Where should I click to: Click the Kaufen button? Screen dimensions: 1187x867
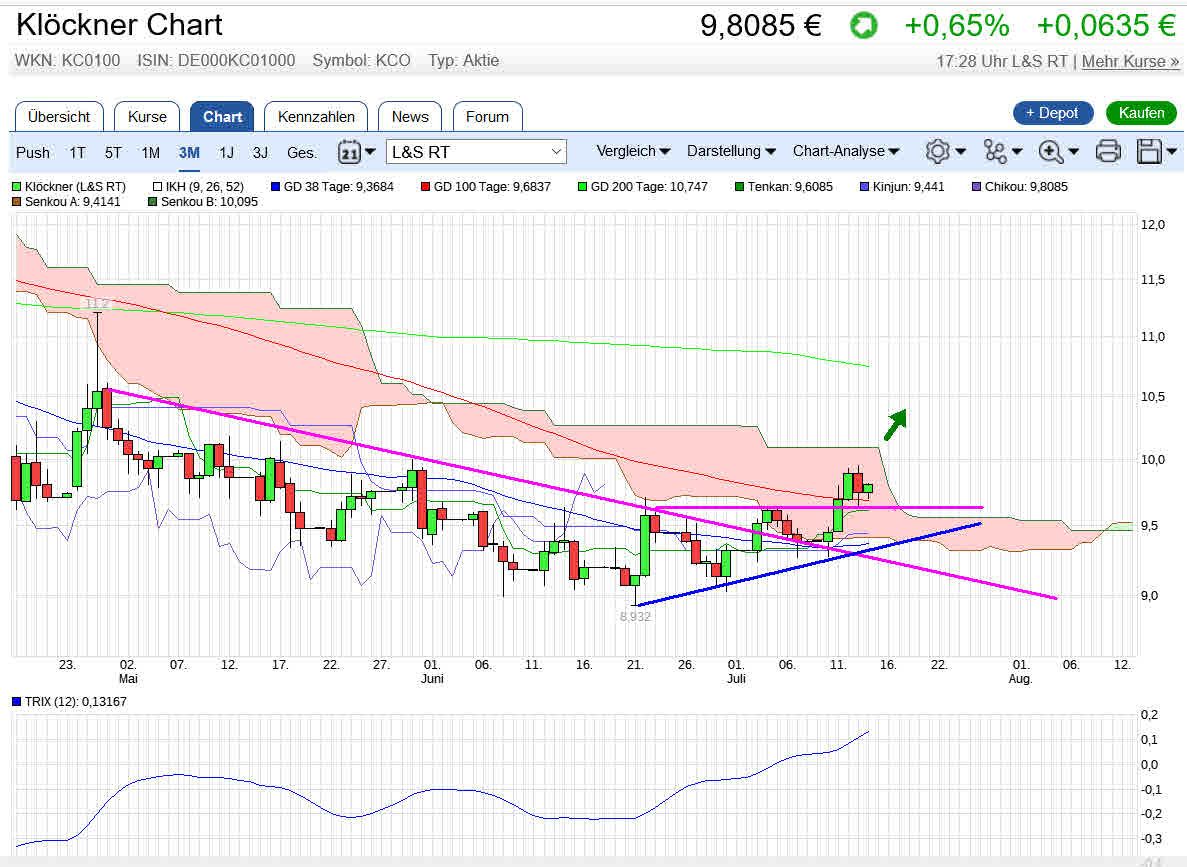click(x=1140, y=113)
